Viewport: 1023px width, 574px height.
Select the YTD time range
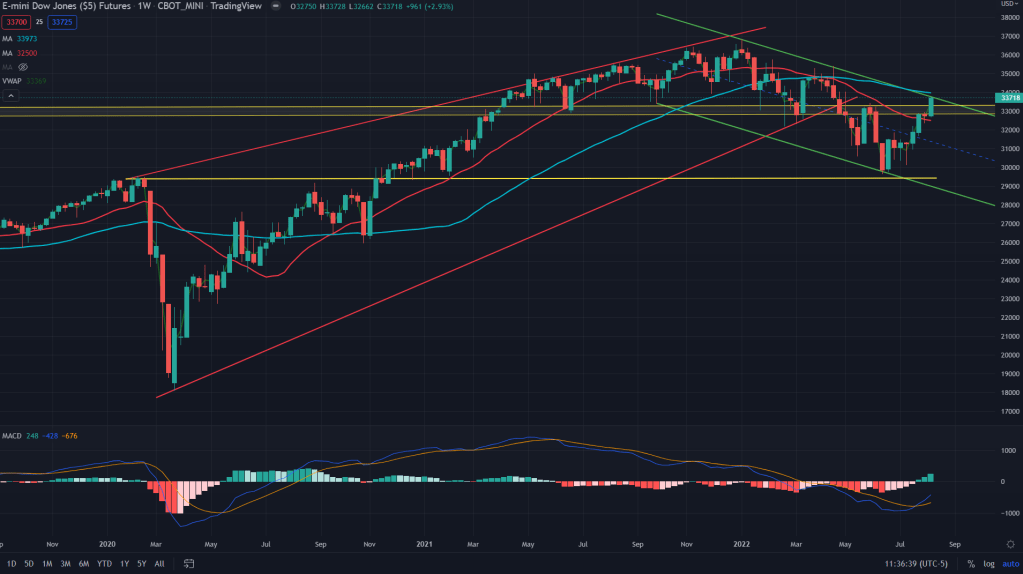(x=104, y=564)
